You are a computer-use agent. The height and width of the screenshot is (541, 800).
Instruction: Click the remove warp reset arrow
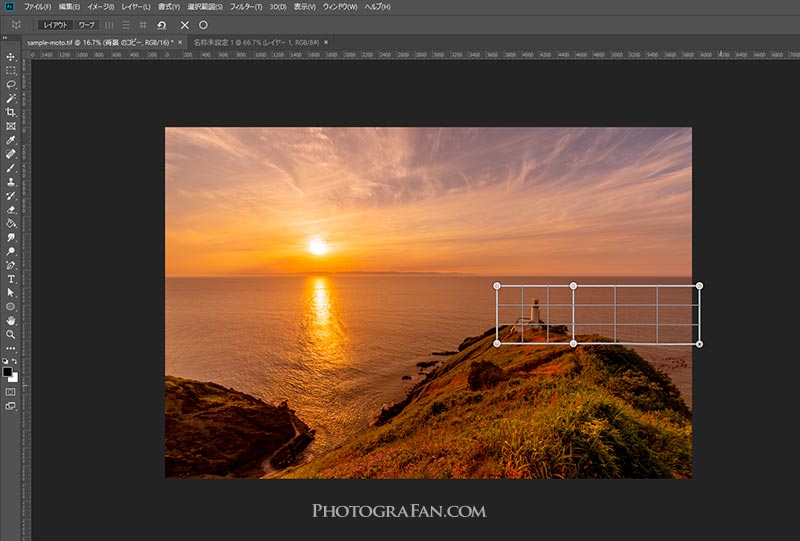point(162,25)
